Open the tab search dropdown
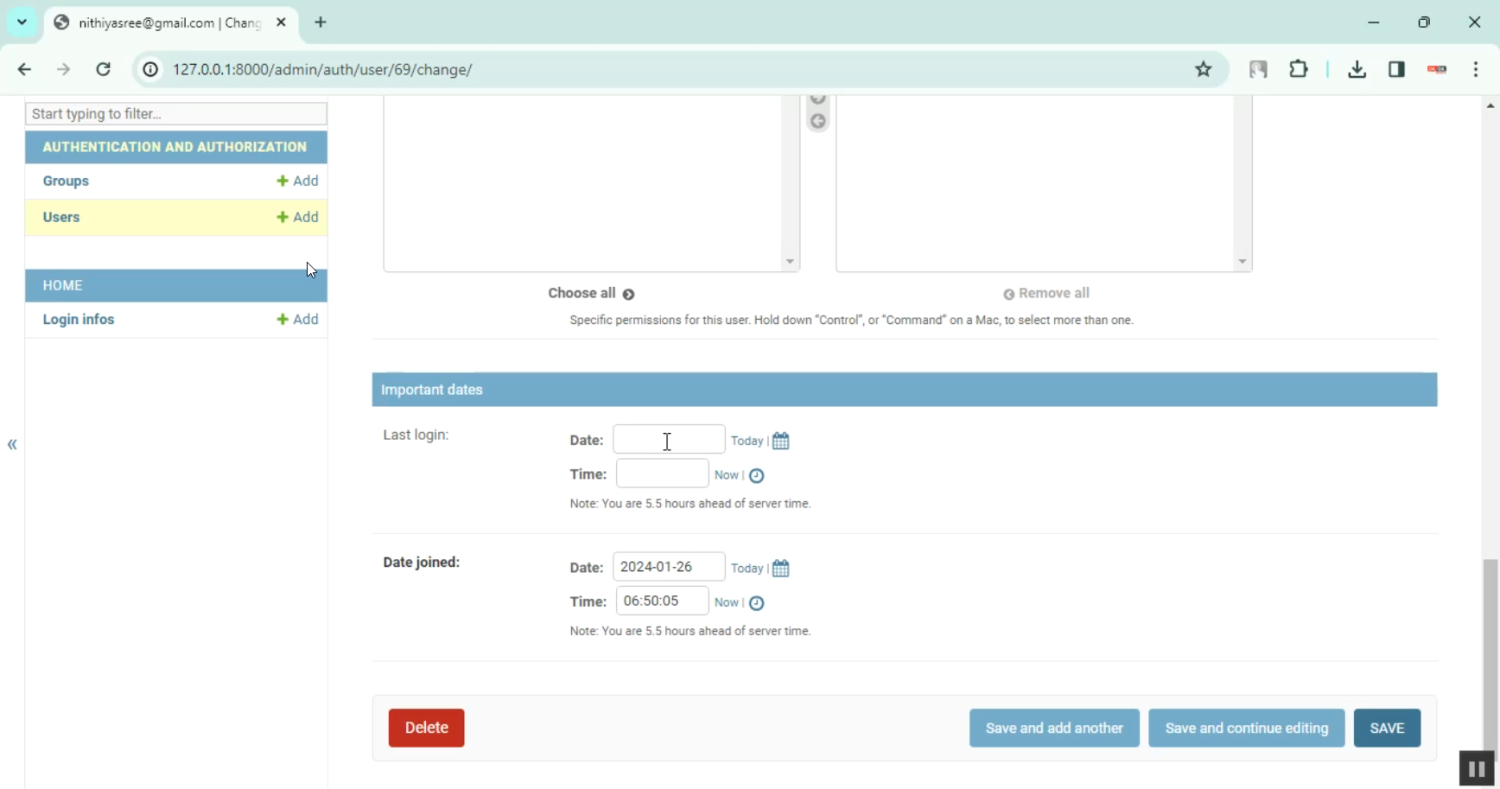The image size is (1500, 789). [22, 22]
